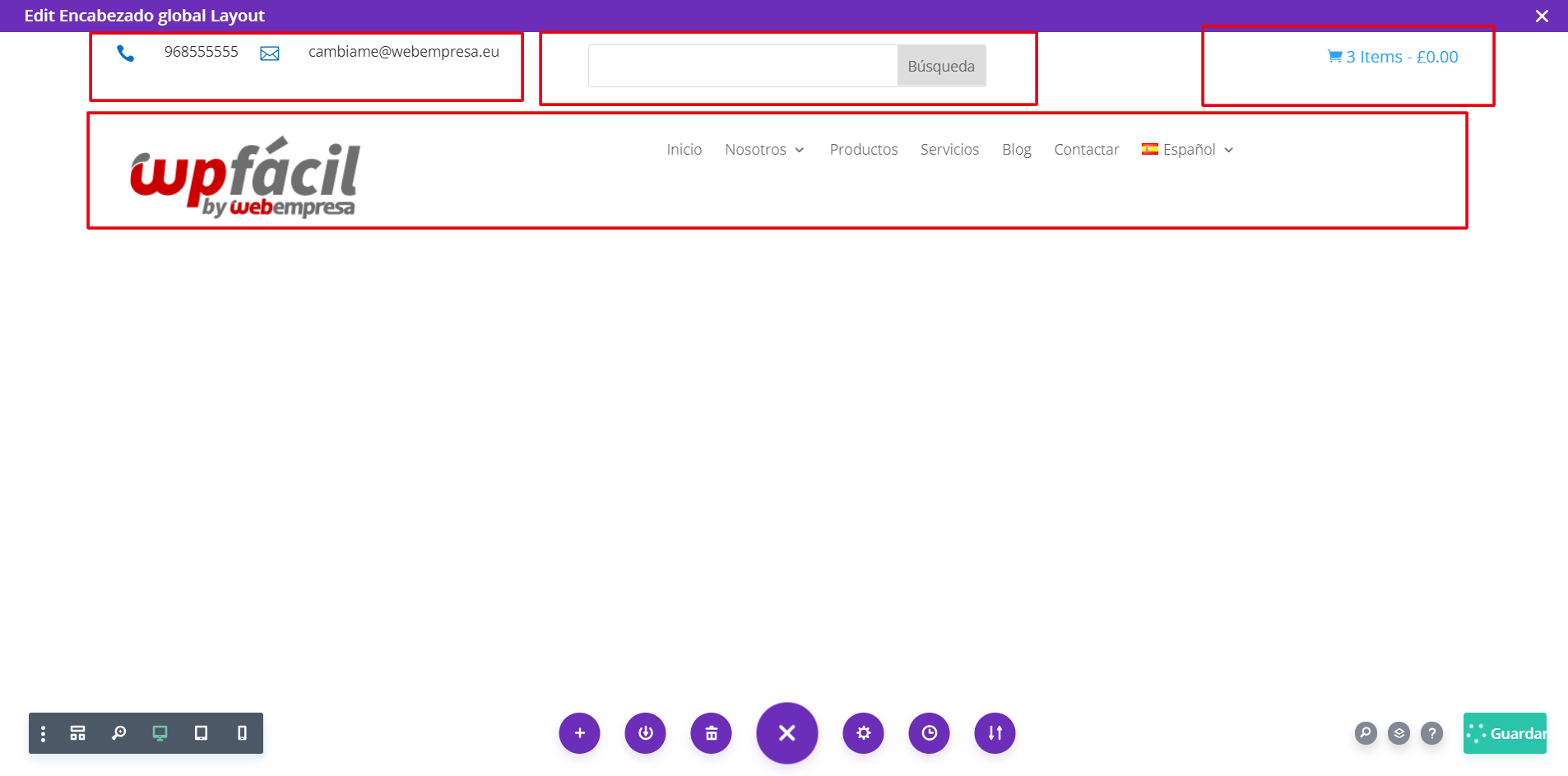The height and width of the screenshot is (776, 1568).
Task: Open the Inicio menu item
Action: (684, 150)
